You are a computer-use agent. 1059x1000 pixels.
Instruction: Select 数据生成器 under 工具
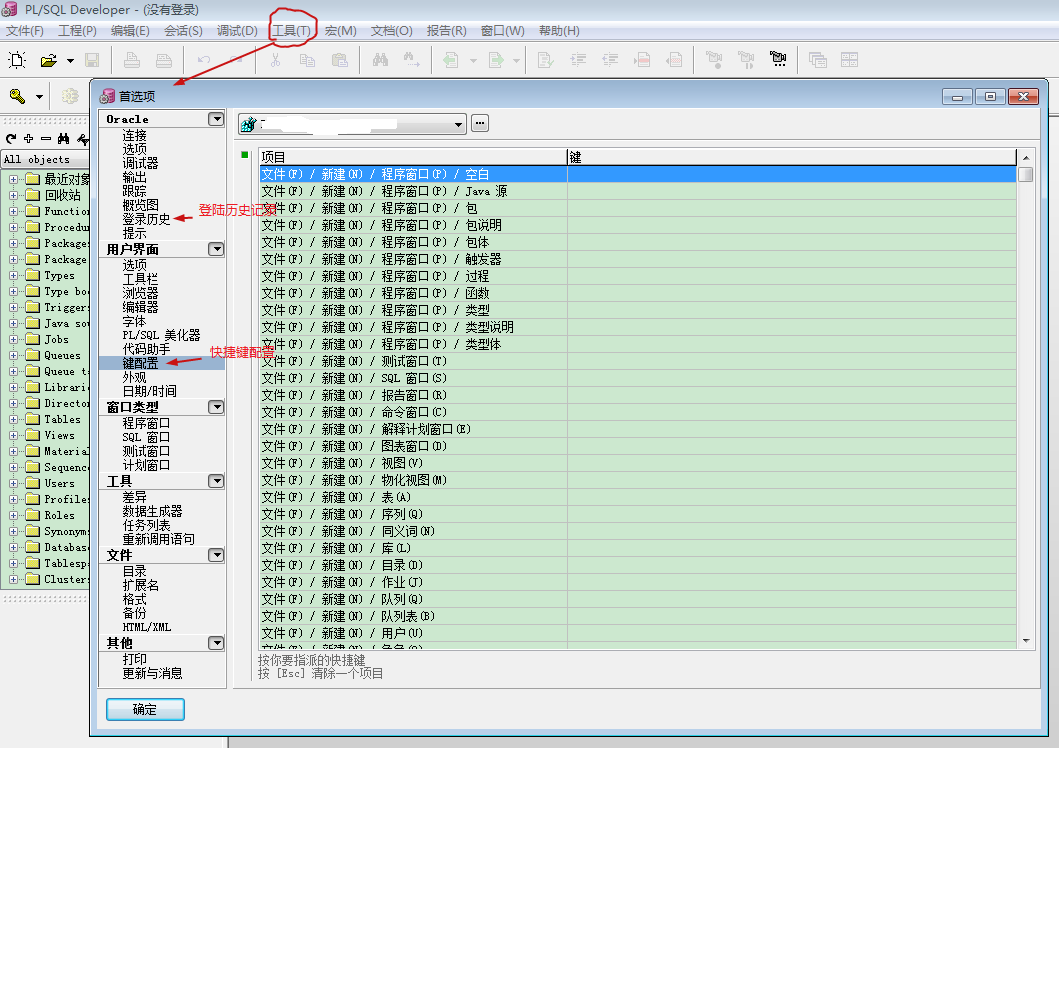tap(152, 512)
